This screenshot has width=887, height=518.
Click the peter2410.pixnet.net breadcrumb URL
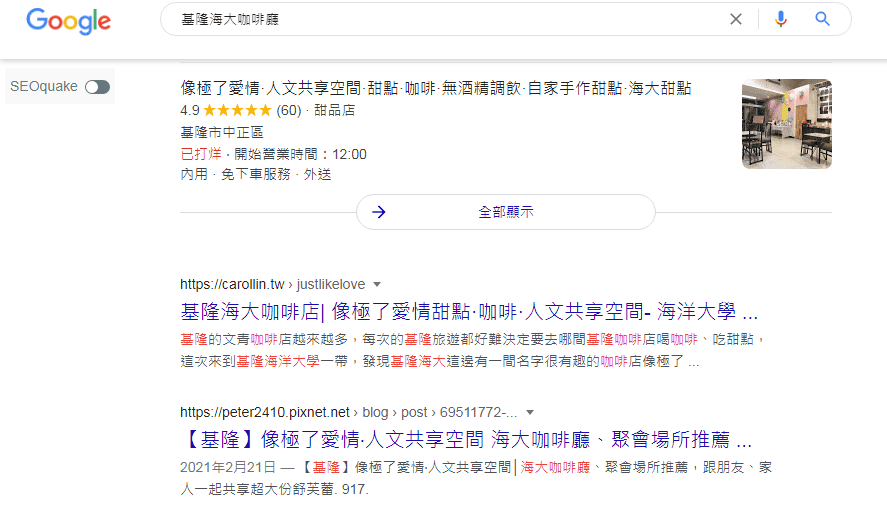[348, 412]
